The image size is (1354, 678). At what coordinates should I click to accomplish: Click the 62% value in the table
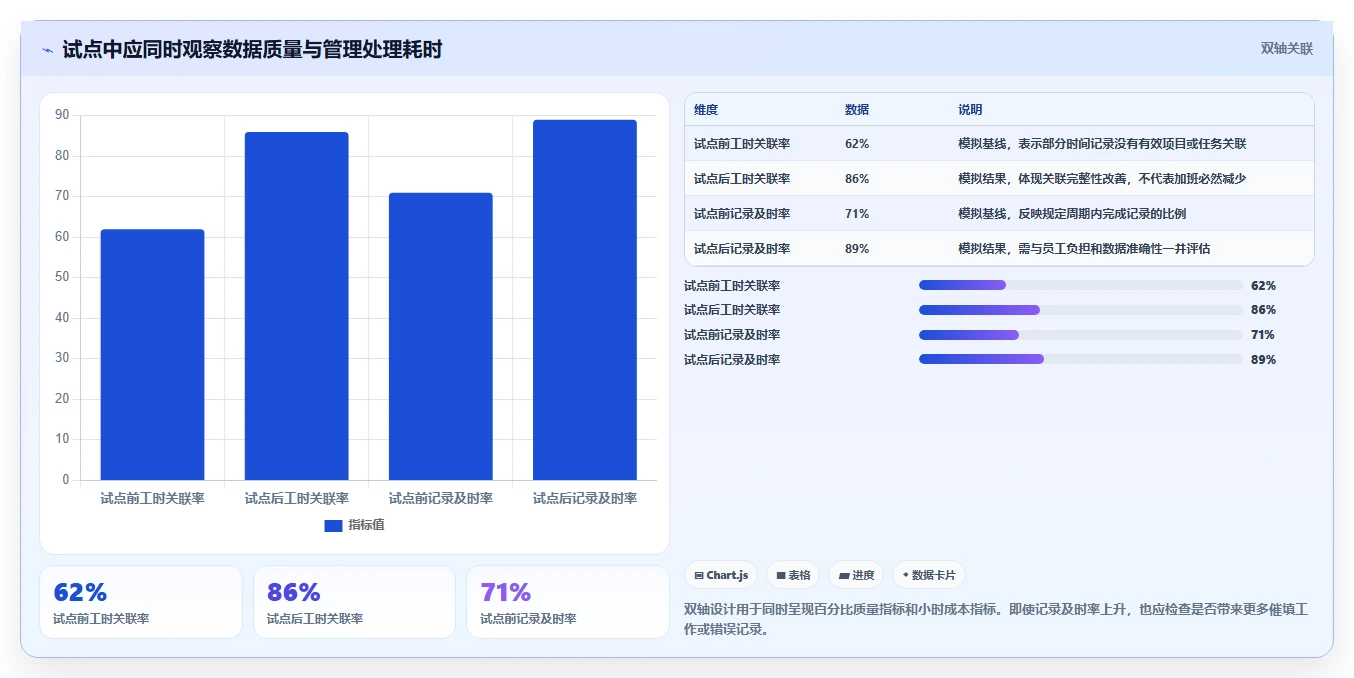pos(857,144)
